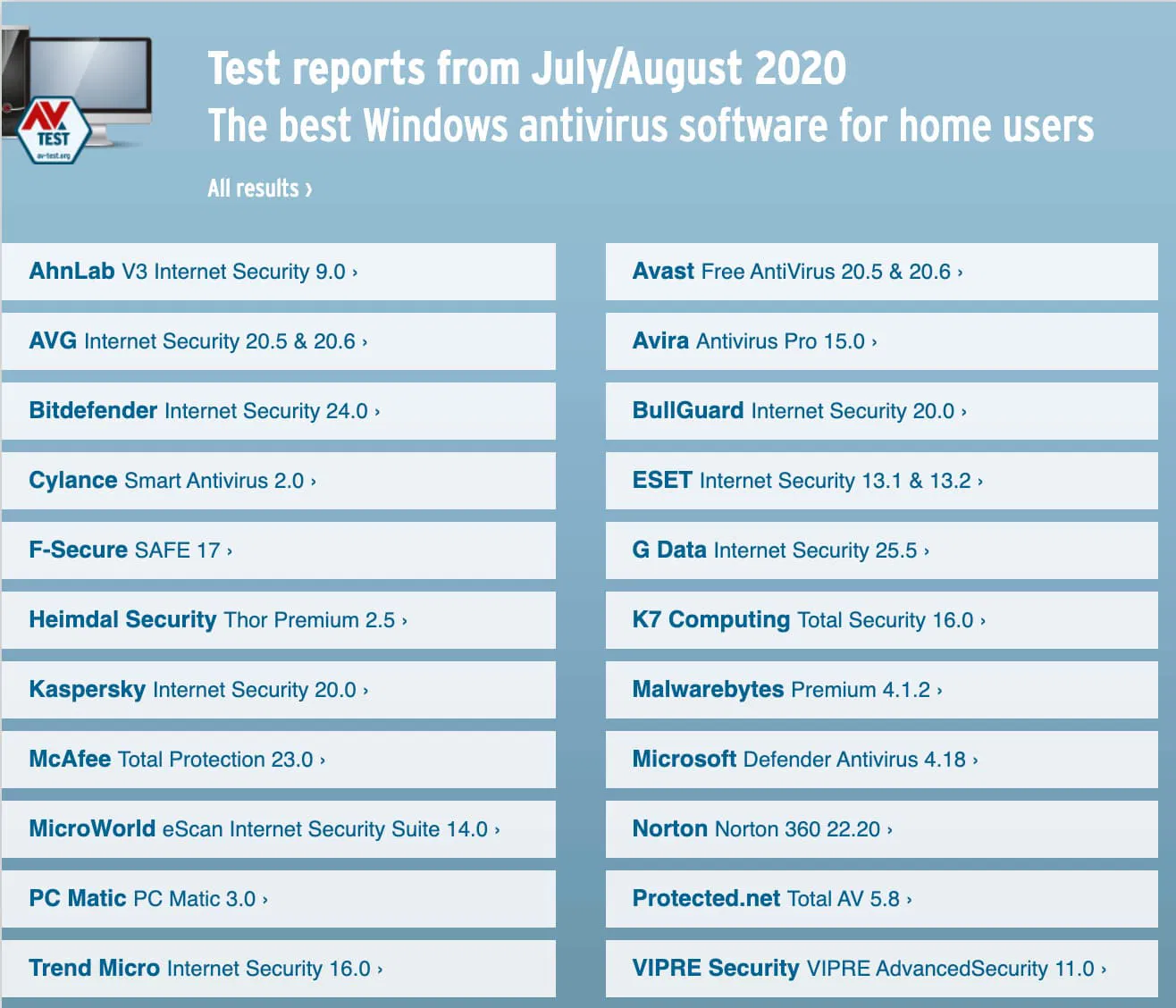Open the G Data Internet Security 25.5 report
Image resolution: width=1176 pixels, height=1008 pixels.
pos(781,550)
